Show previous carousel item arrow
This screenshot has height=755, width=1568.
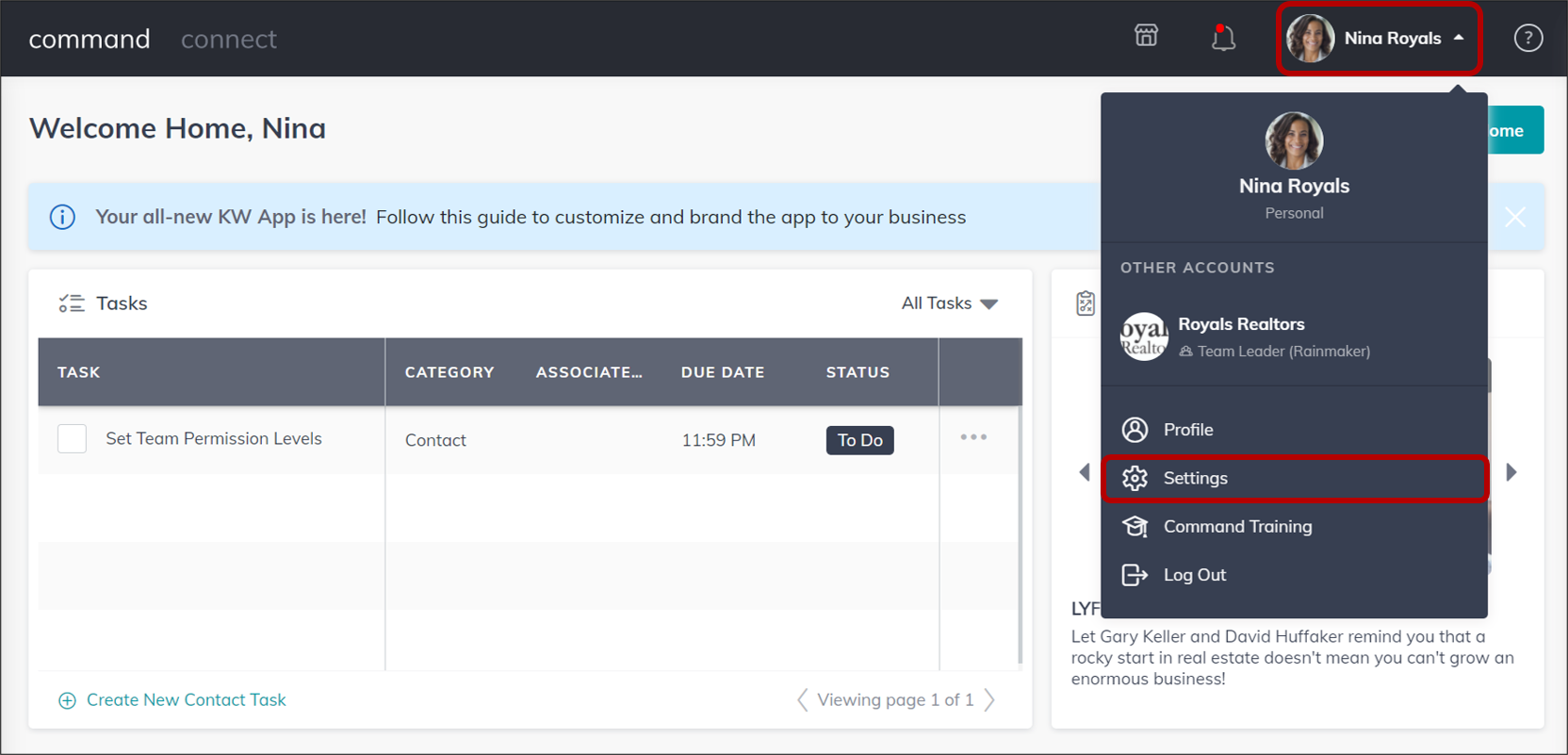(x=1084, y=472)
